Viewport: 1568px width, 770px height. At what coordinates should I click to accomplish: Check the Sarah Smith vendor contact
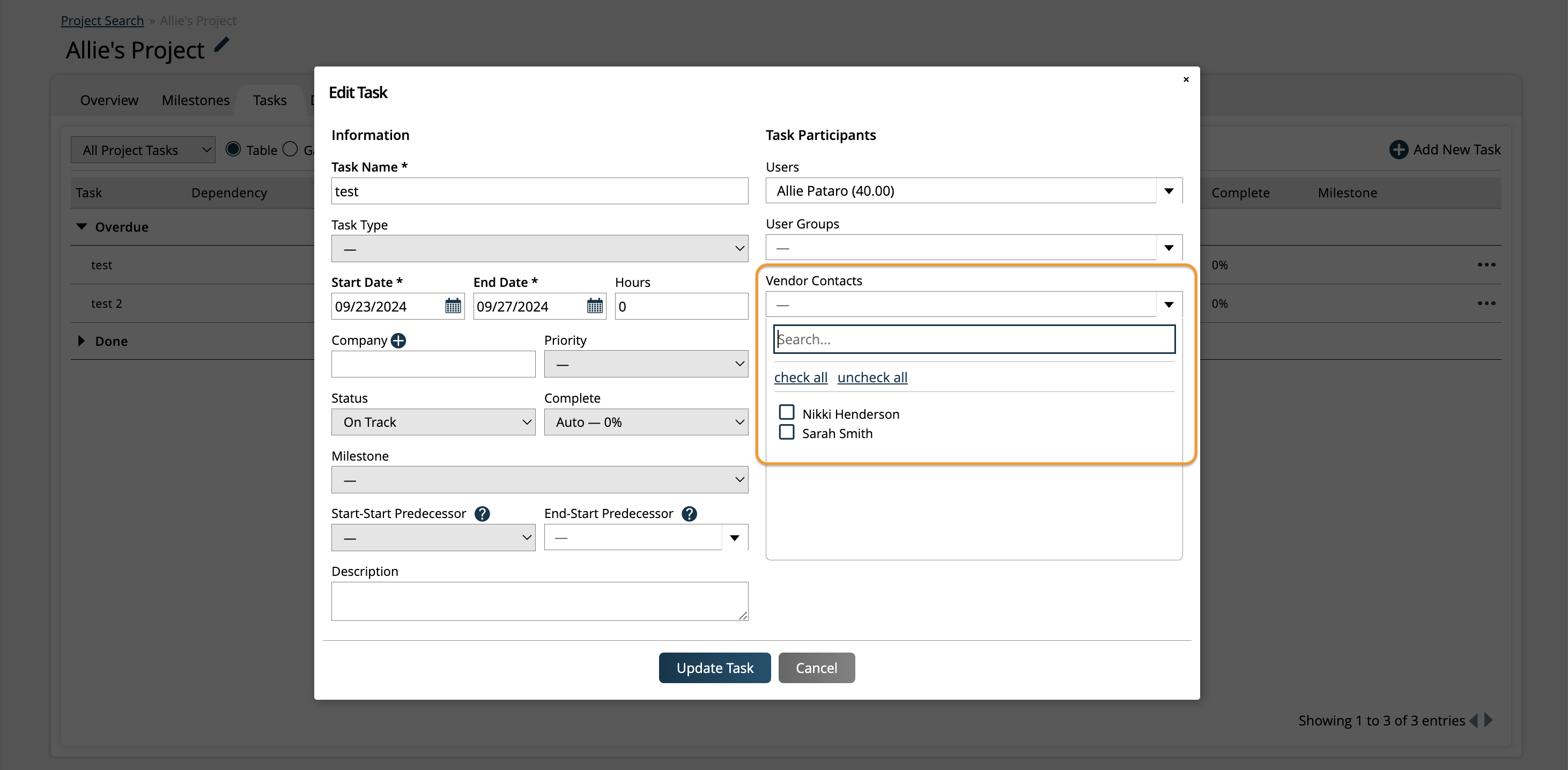787,432
